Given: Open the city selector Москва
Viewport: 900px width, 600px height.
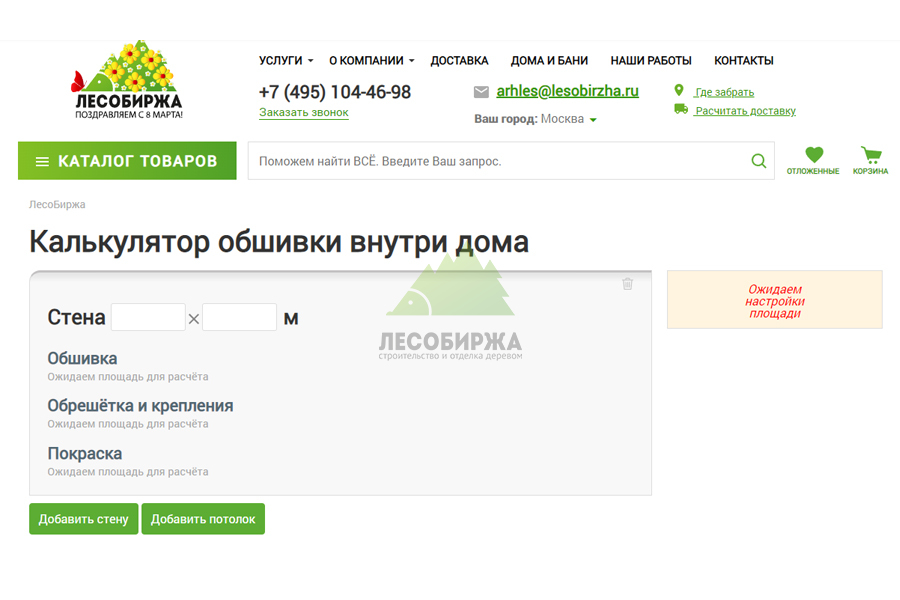Looking at the screenshot, I should pos(568,119).
